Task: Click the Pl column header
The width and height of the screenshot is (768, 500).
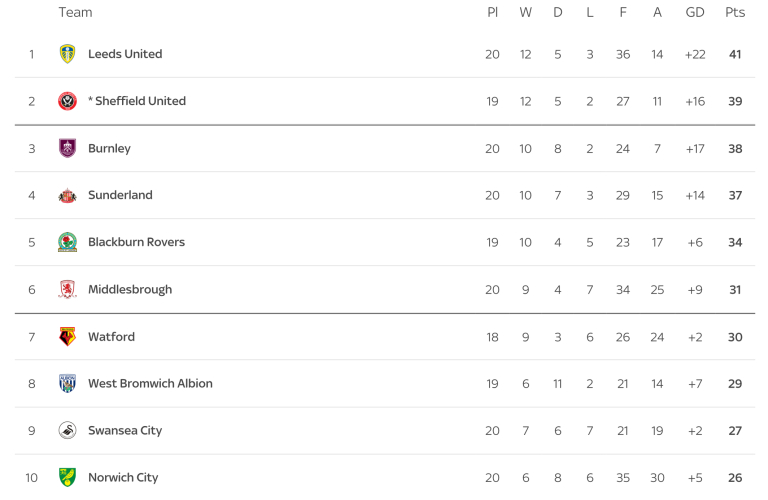Action: tap(492, 13)
